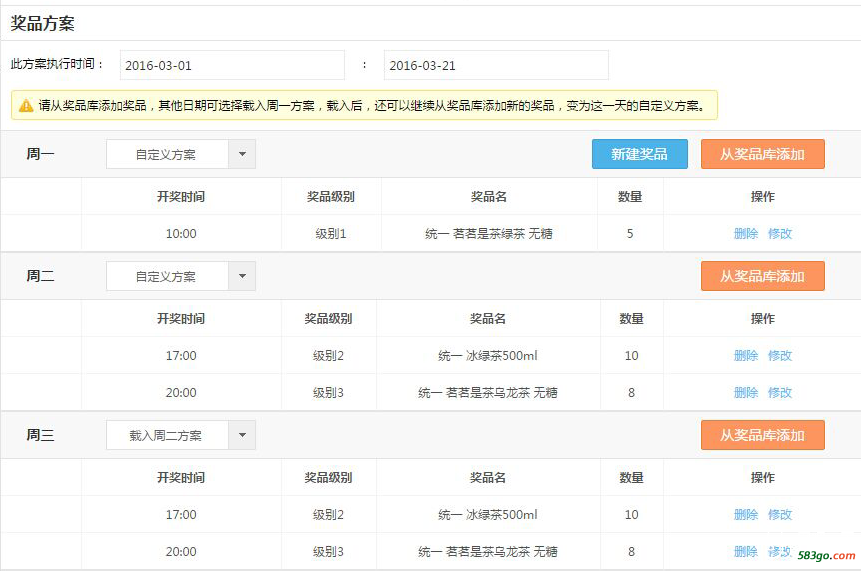861x571 pixels.
Task: Click quantity 10 in 周二 table
Action: [631, 356]
